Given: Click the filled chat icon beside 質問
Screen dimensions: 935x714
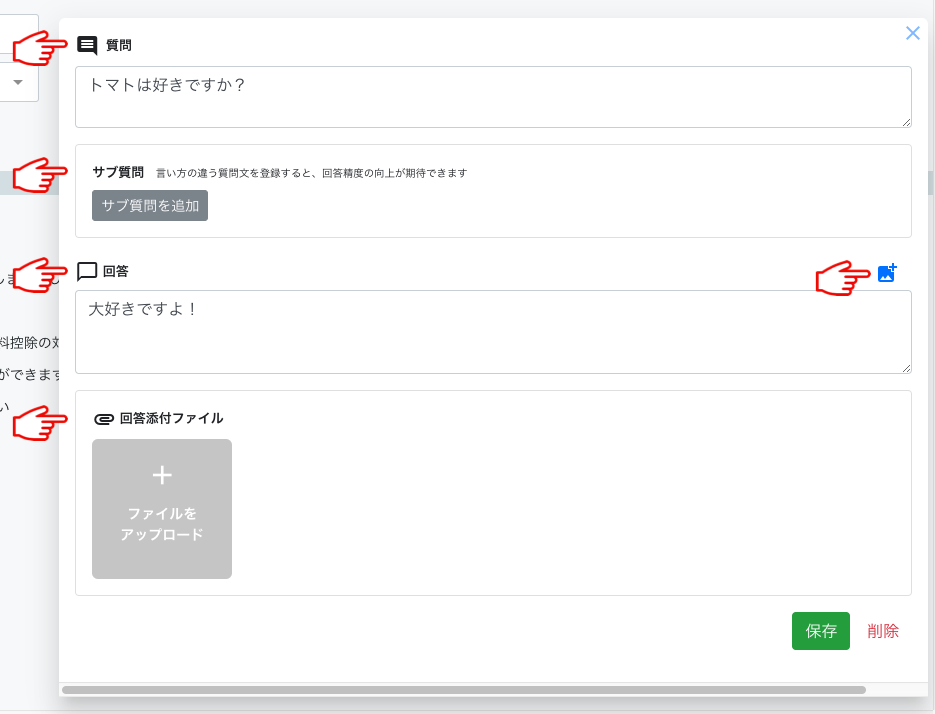Looking at the screenshot, I should click(x=87, y=45).
